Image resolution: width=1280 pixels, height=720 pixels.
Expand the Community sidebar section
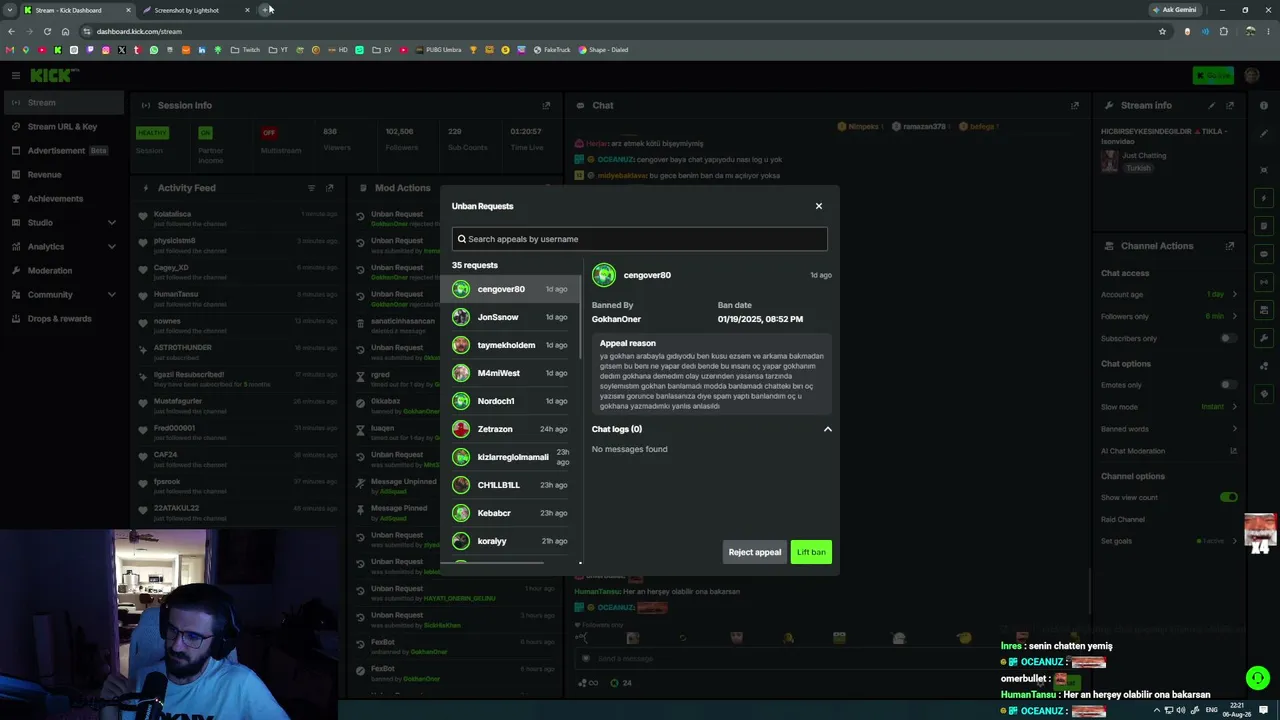point(64,294)
